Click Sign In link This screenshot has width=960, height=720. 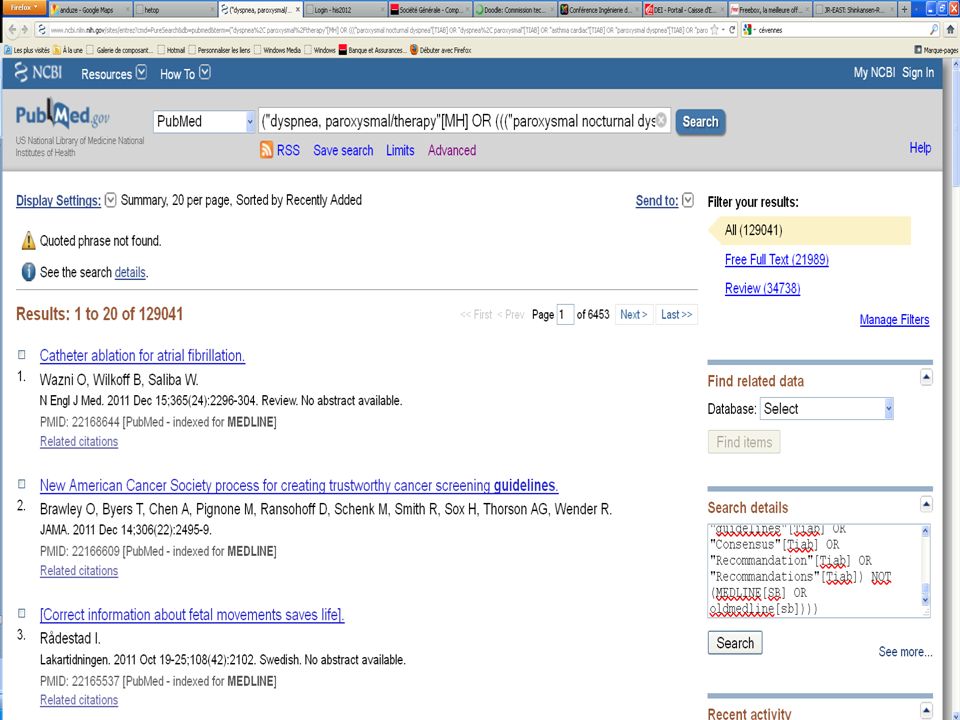coord(918,72)
